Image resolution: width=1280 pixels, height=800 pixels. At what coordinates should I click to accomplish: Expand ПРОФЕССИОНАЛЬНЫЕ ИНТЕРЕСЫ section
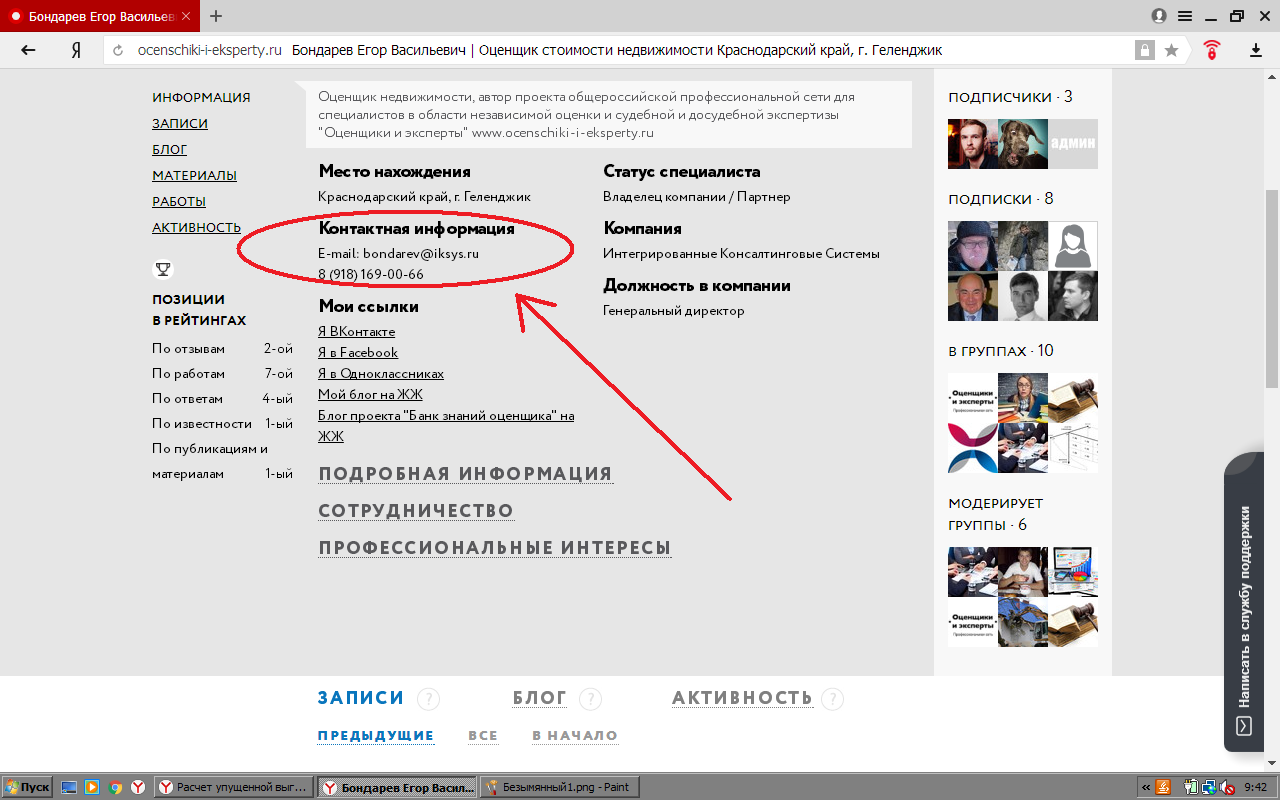point(494,548)
